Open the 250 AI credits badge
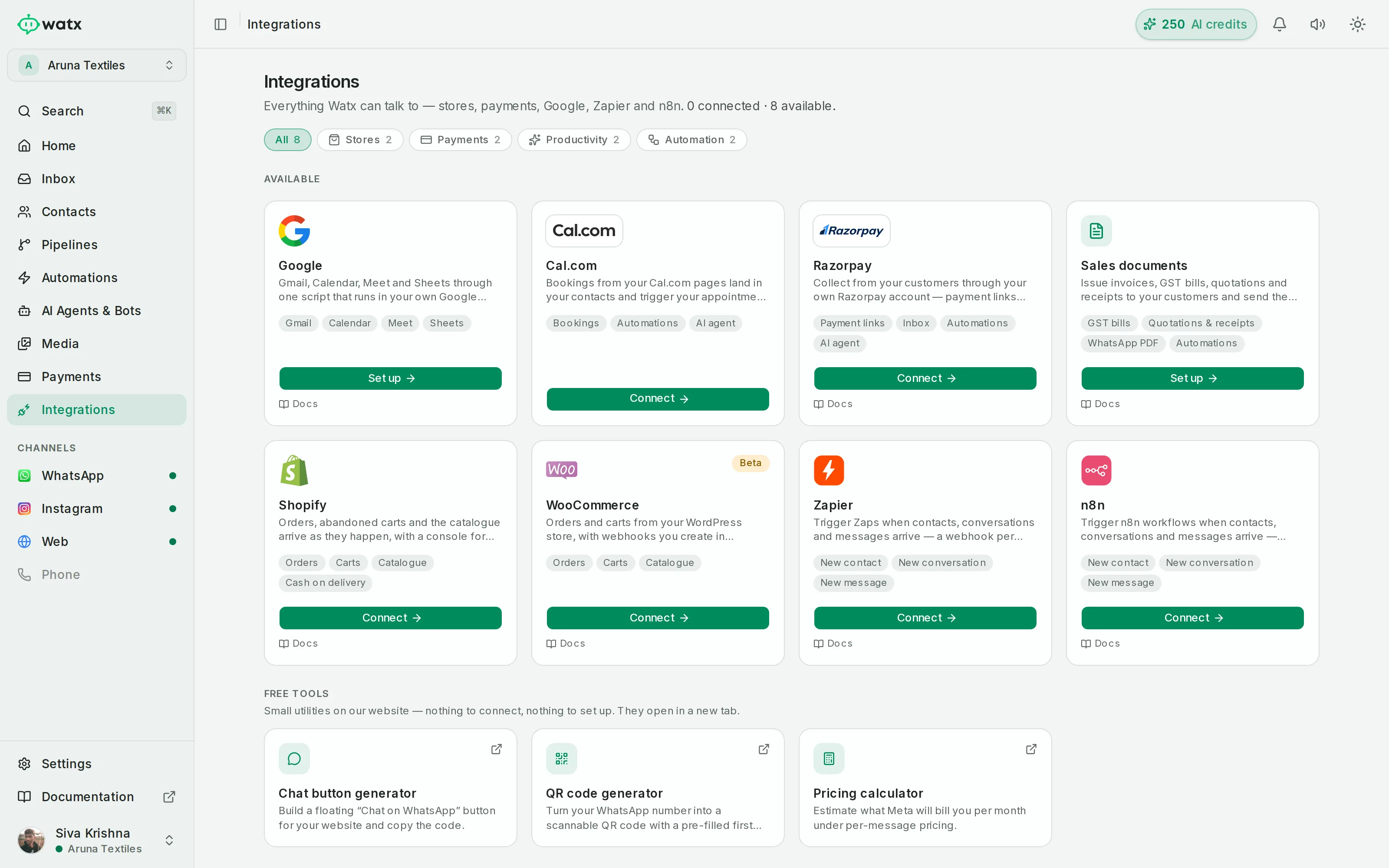1389x868 pixels. [x=1195, y=24]
